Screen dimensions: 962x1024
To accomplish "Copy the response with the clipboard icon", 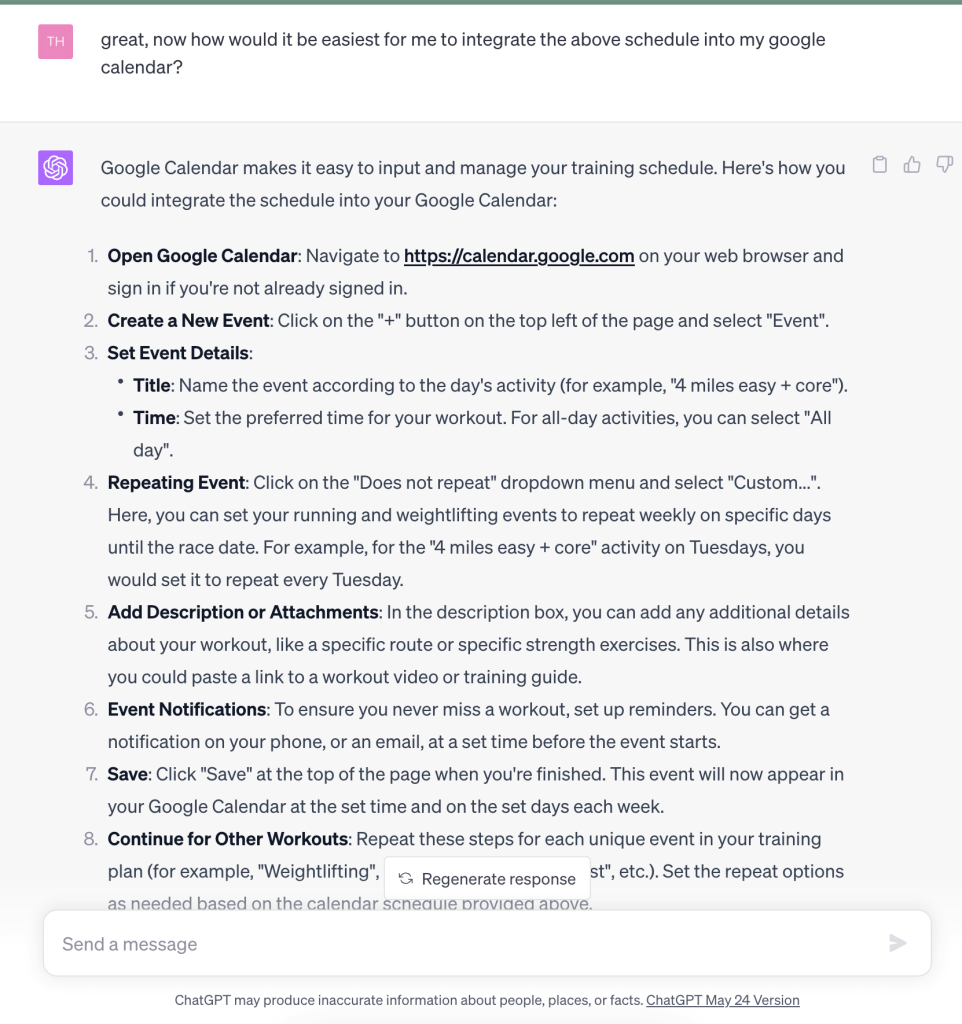I will point(879,165).
